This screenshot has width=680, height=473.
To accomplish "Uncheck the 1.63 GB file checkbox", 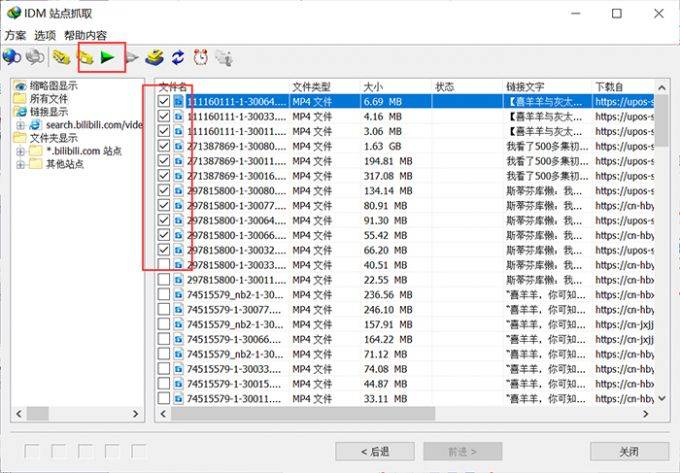I will [x=163, y=146].
